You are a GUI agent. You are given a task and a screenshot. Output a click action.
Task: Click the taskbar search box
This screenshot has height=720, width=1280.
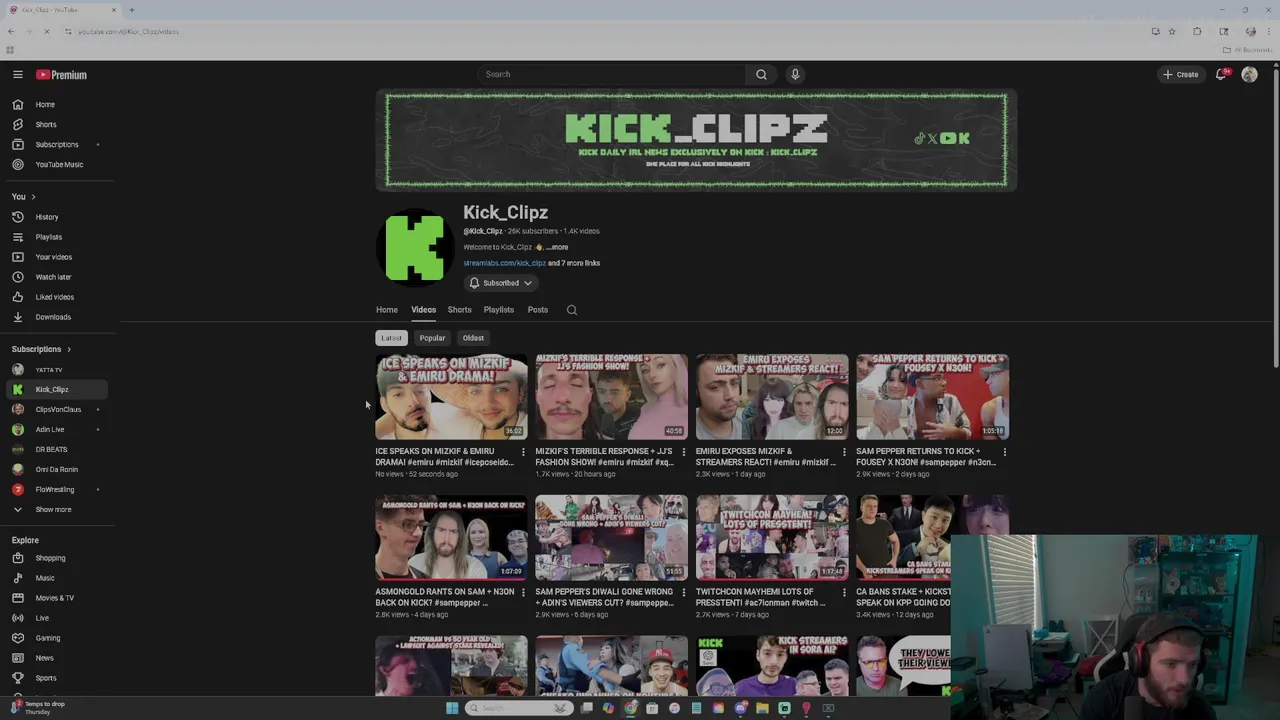[x=520, y=708]
